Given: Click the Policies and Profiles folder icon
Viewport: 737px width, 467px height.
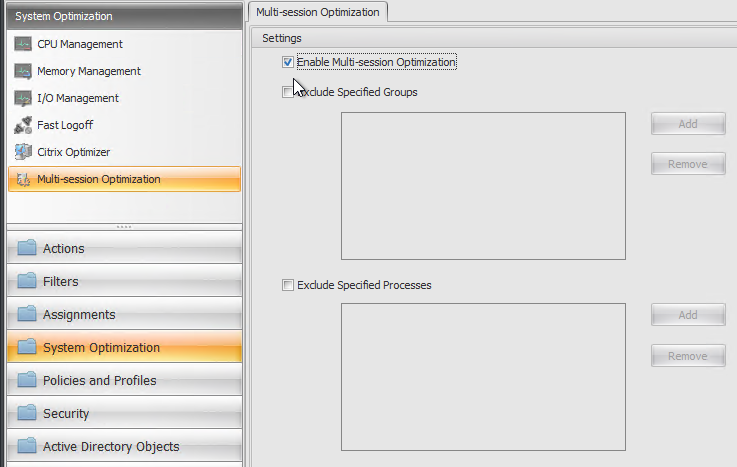Looking at the screenshot, I should click(27, 380).
